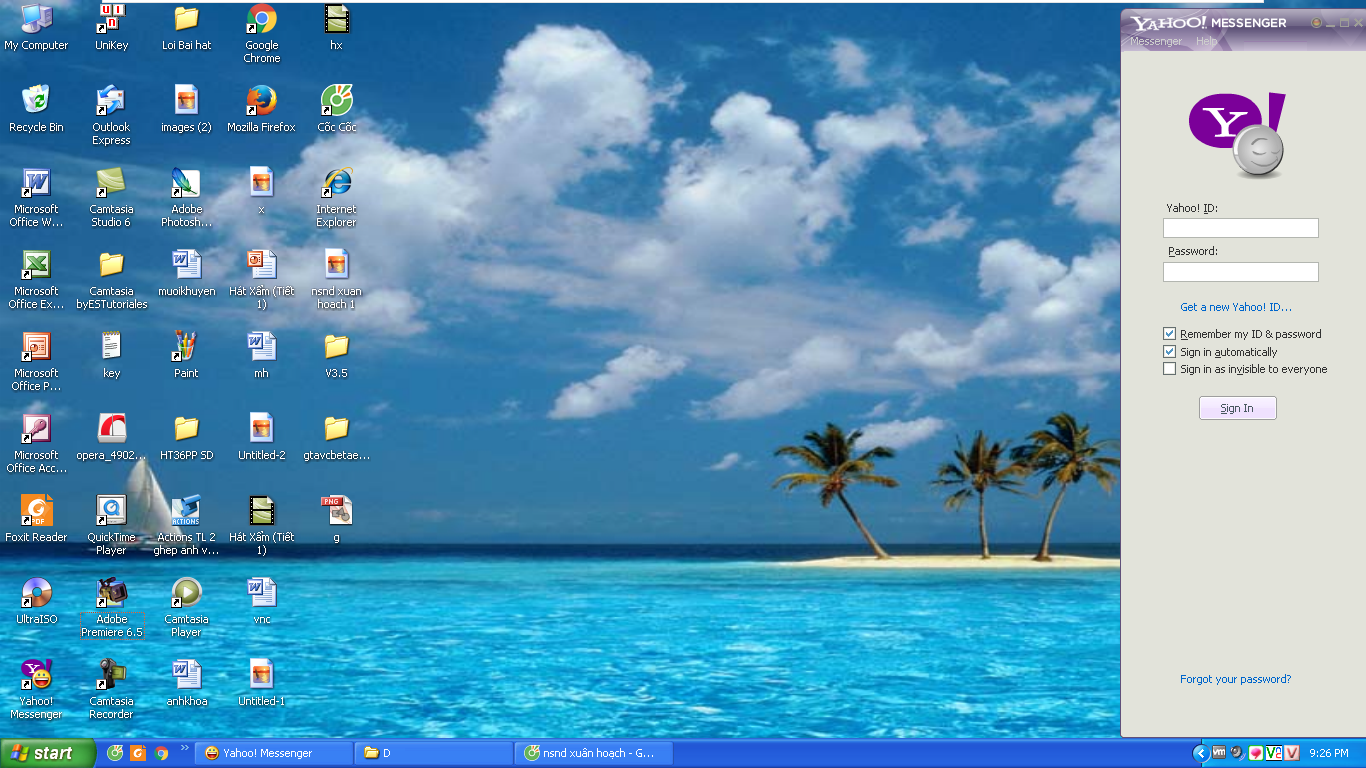Image resolution: width=1366 pixels, height=768 pixels.
Task: Select the Microsoft Office PowerPoint shortcut
Action: click(x=37, y=362)
